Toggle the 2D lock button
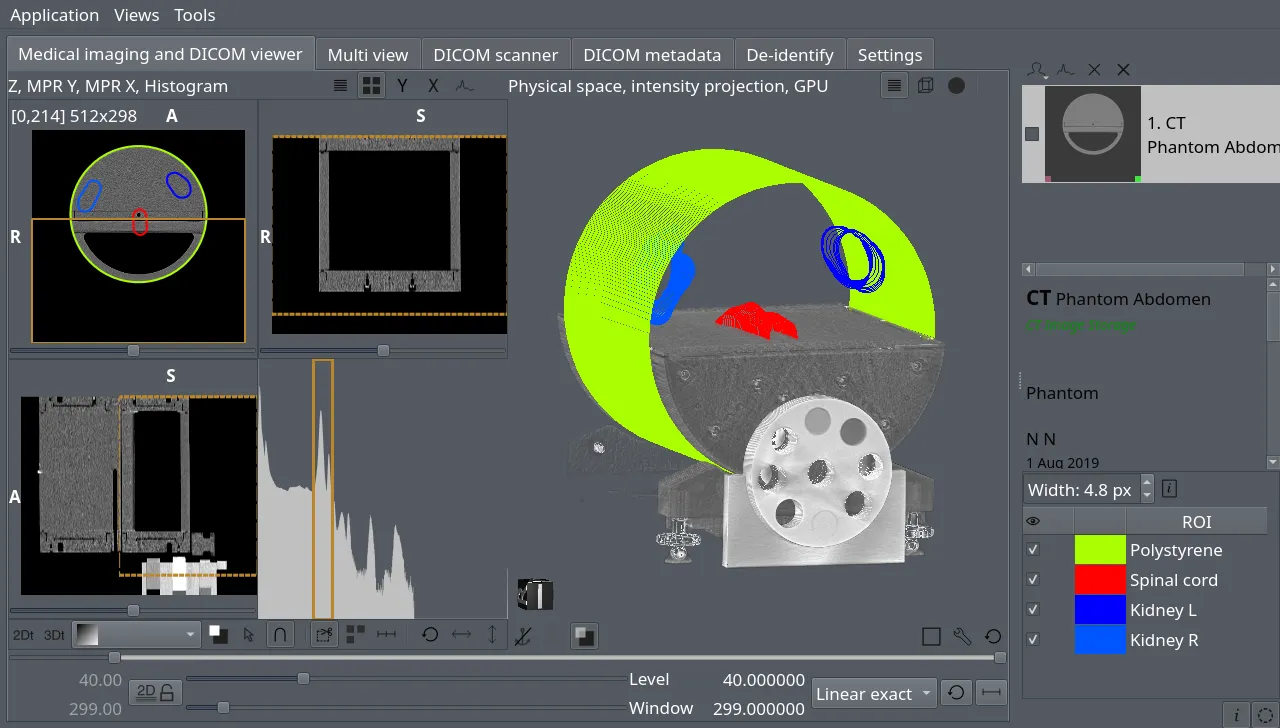 [x=156, y=692]
